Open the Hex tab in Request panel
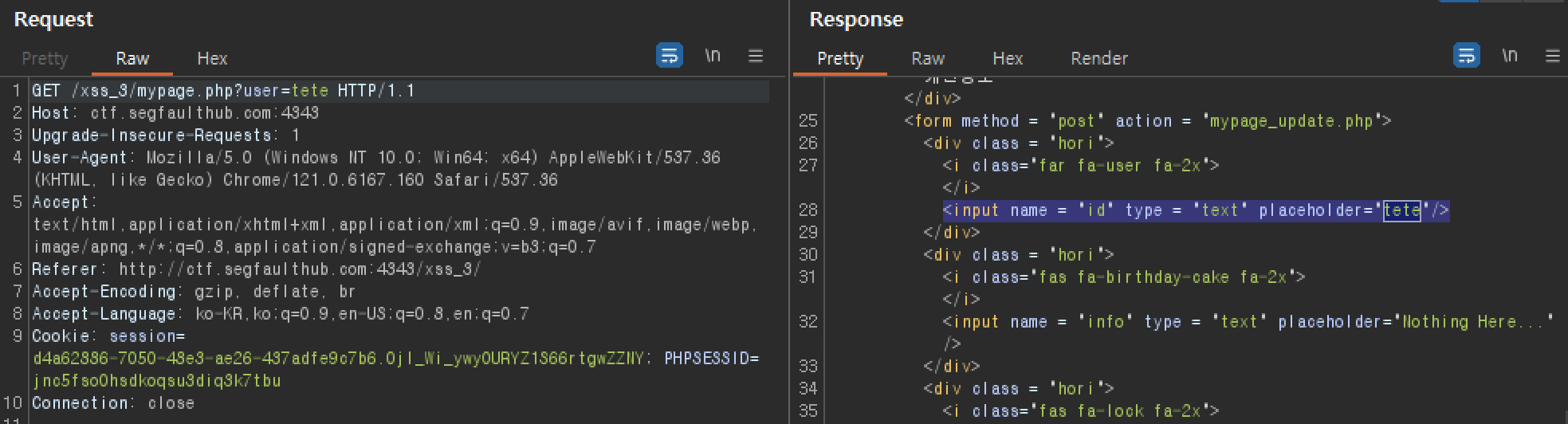 [x=212, y=58]
